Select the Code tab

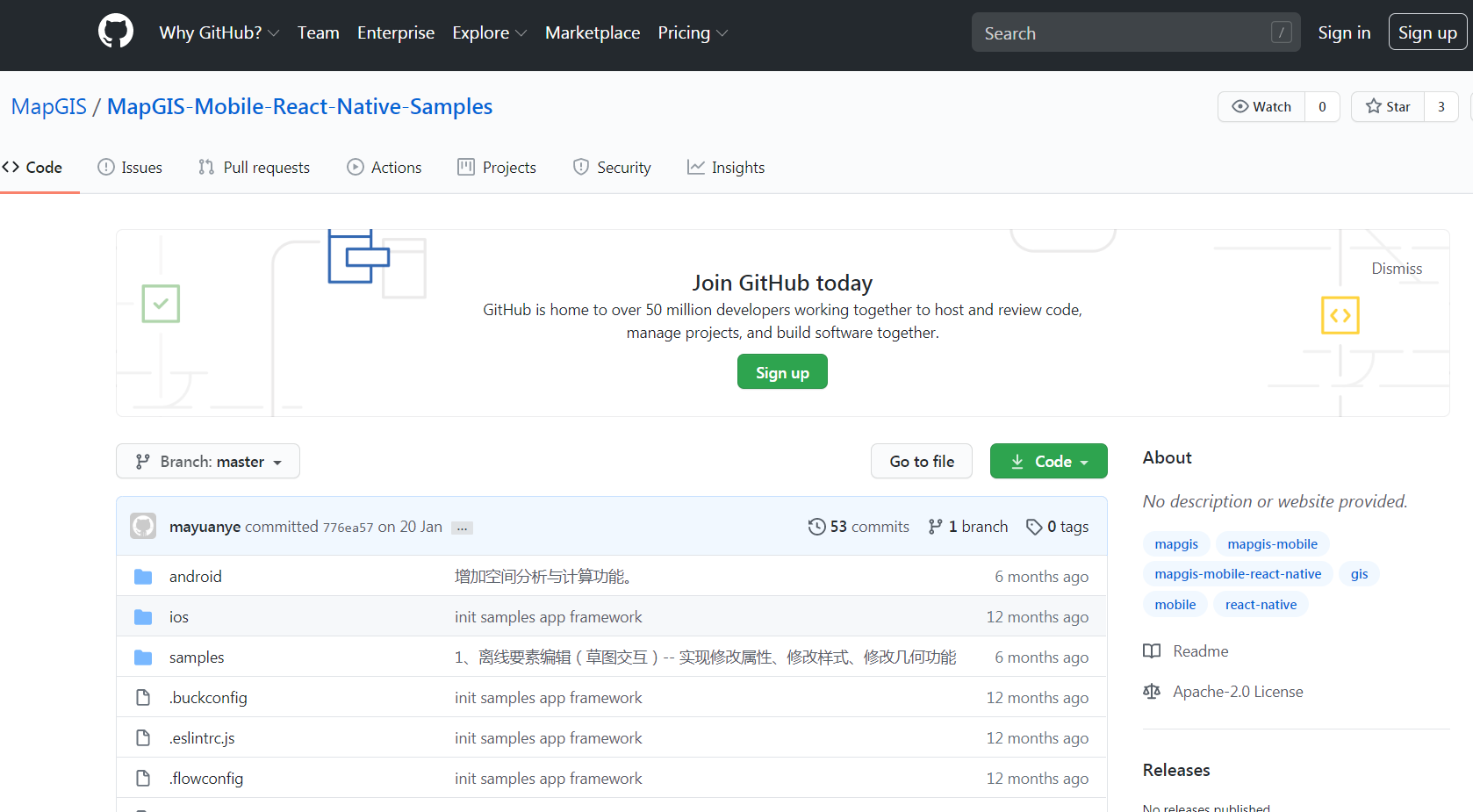tap(32, 167)
